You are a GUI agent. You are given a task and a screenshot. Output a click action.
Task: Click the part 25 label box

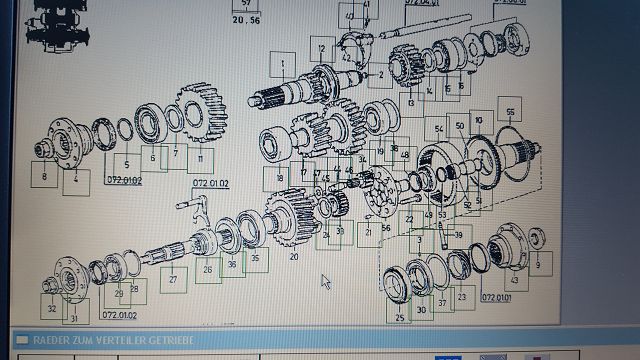point(399,311)
